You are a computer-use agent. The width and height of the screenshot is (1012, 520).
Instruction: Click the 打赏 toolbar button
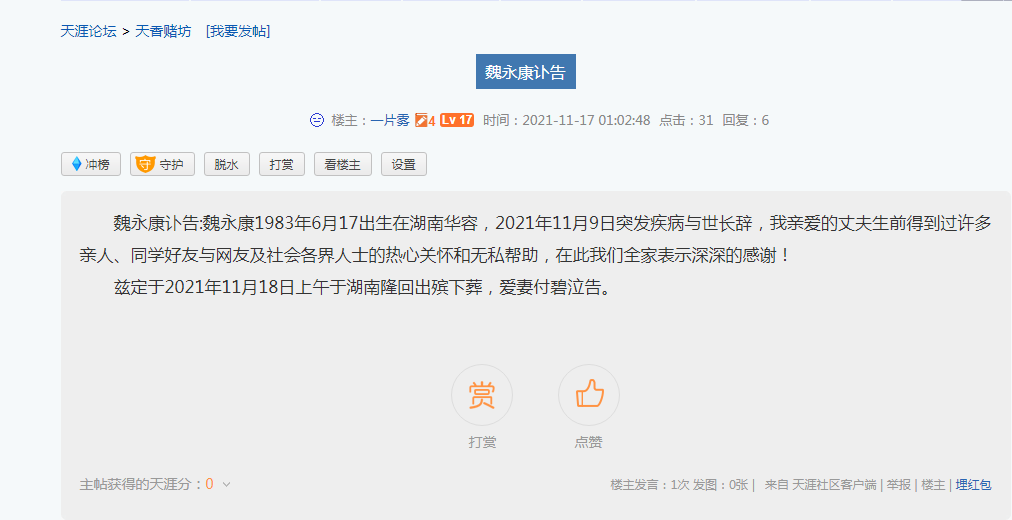[x=281, y=165]
